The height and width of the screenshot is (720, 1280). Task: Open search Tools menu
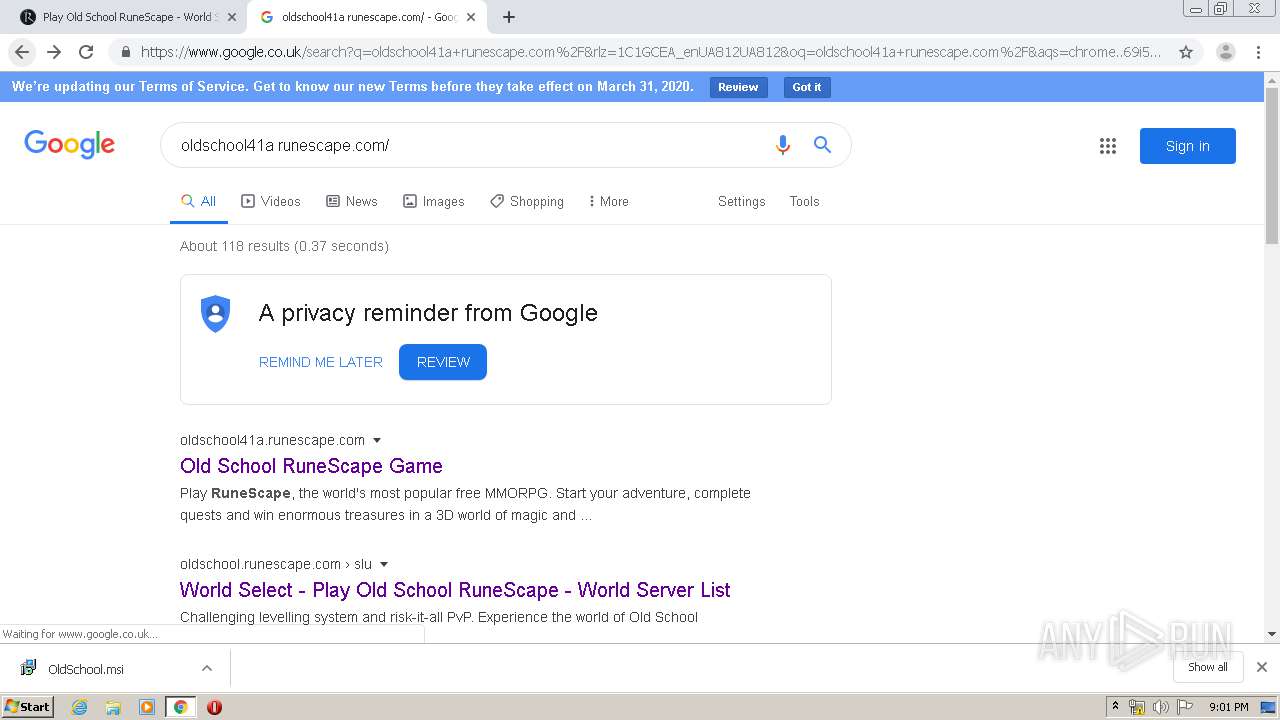click(804, 201)
